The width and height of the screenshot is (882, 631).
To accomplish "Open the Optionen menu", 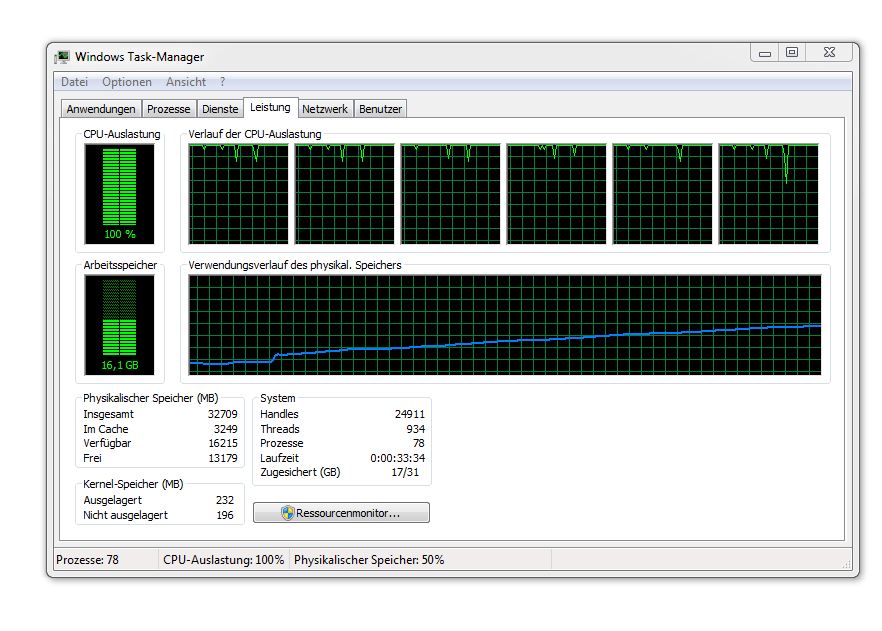I will pyautogui.click(x=127, y=82).
